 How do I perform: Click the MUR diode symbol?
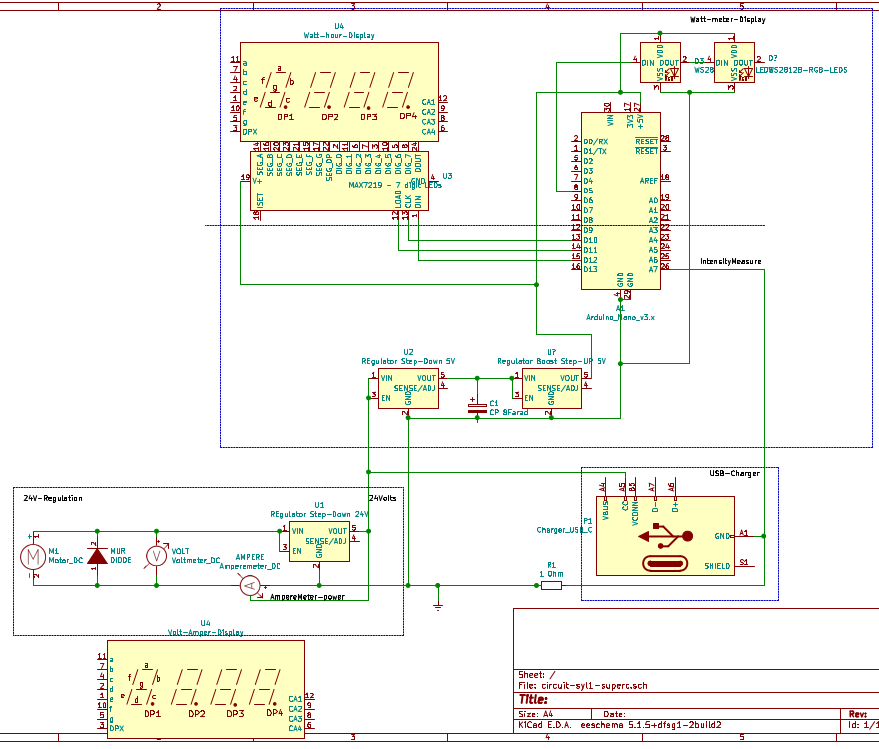click(x=98, y=556)
